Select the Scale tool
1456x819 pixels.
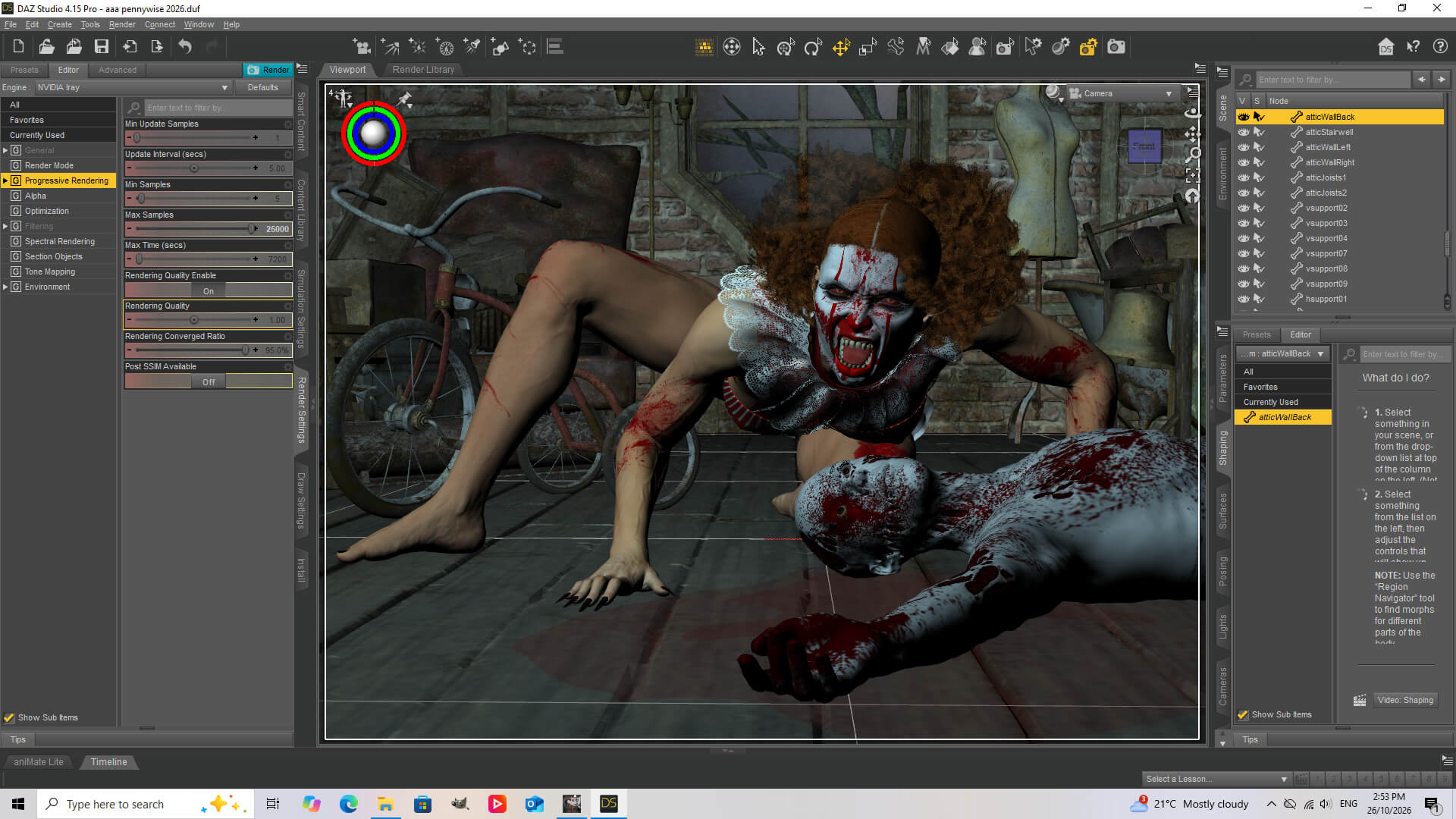(x=868, y=47)
